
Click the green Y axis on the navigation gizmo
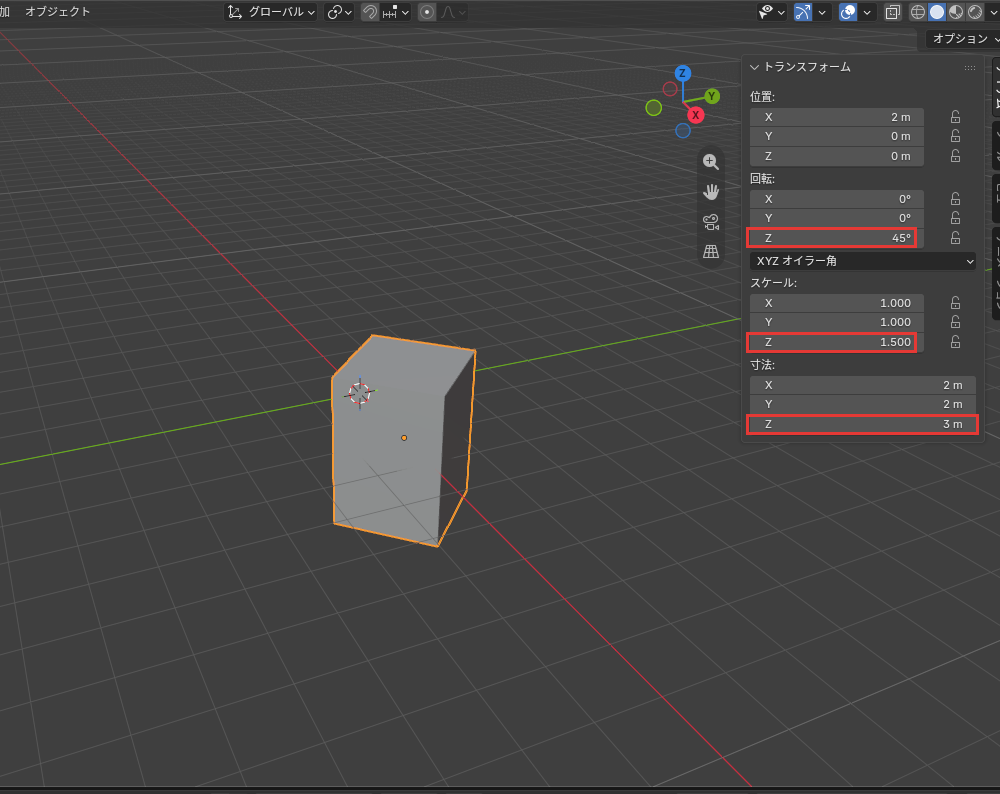pos(712,96)
